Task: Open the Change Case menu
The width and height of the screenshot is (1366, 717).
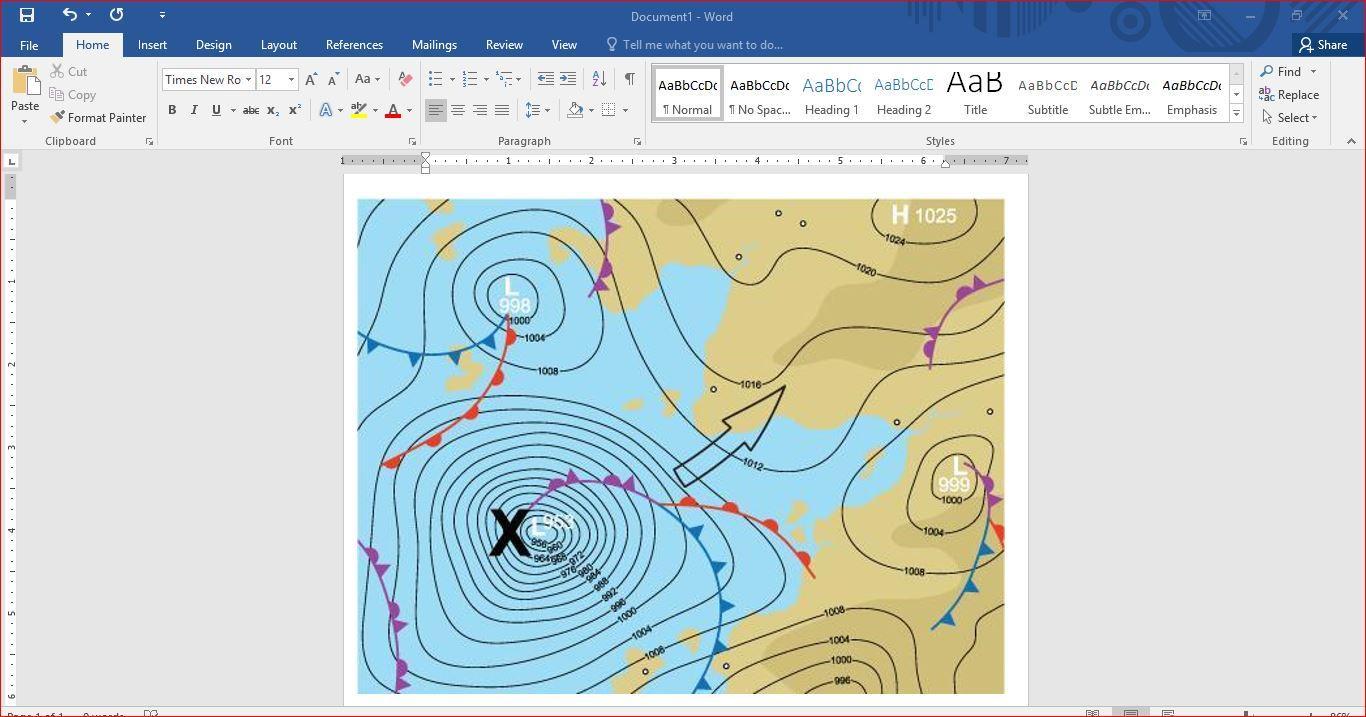Action: (x=366, y=80)
